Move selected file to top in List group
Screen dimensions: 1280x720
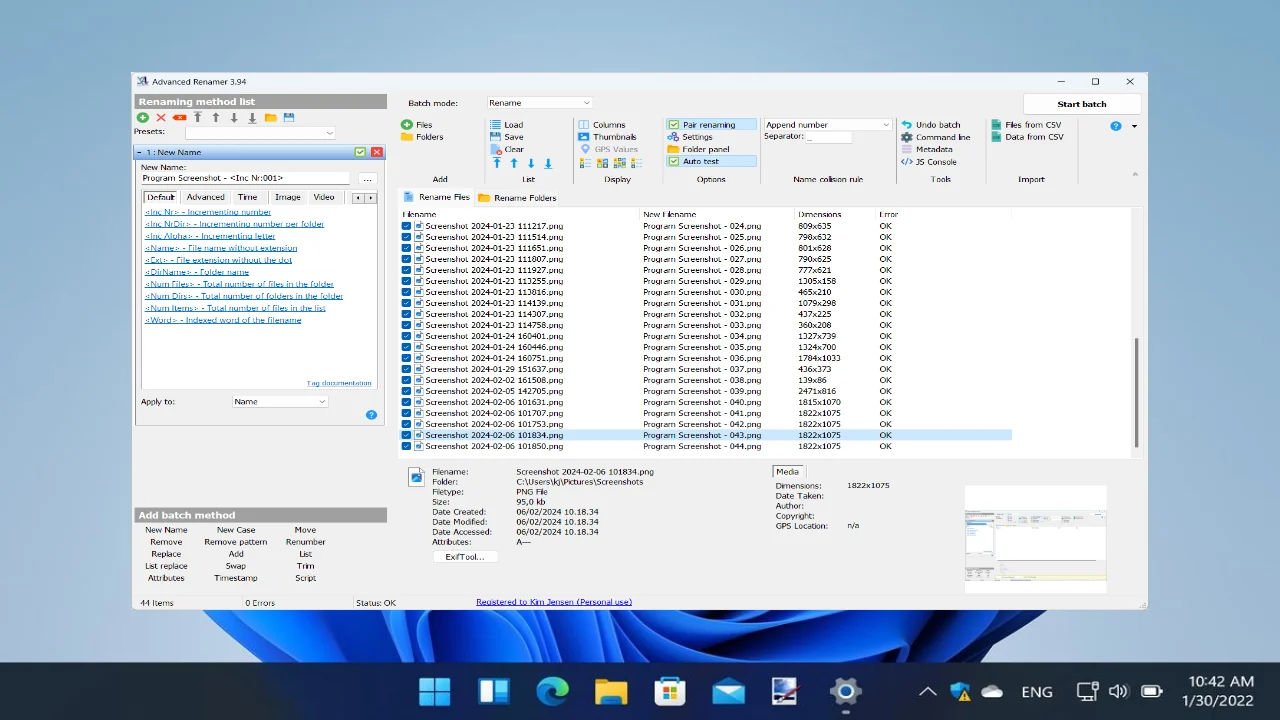pos(497,163)
